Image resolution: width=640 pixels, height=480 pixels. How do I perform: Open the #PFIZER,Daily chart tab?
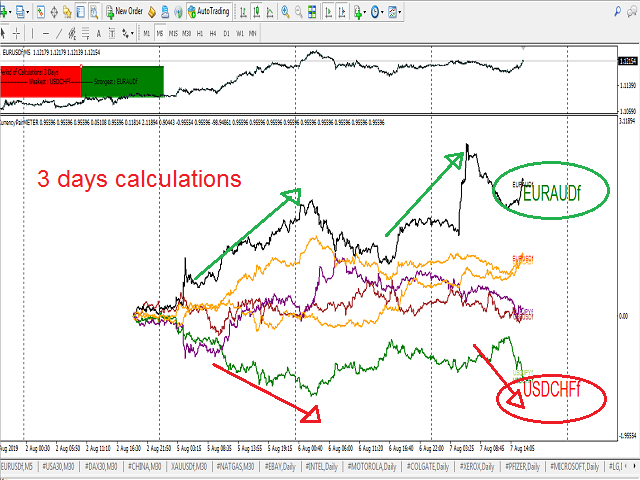(x=522, y=466)
